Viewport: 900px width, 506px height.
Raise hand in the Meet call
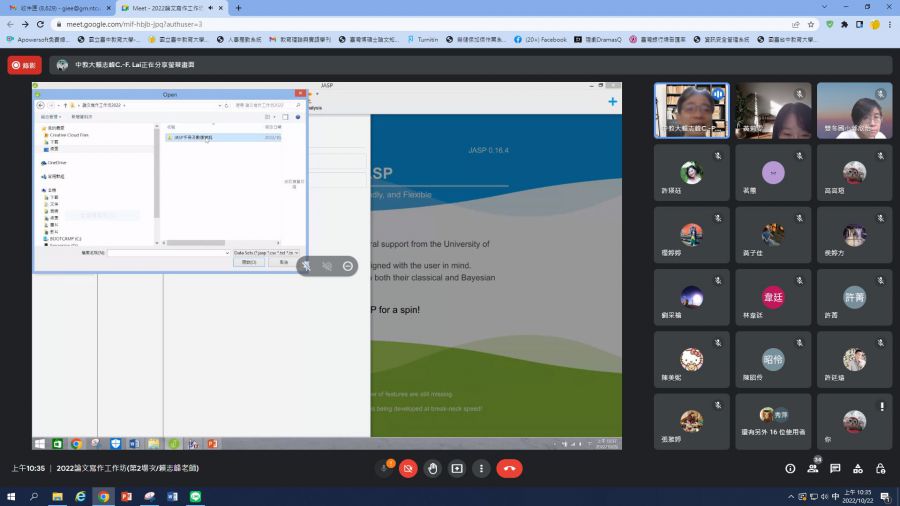[x=432, y=468]
